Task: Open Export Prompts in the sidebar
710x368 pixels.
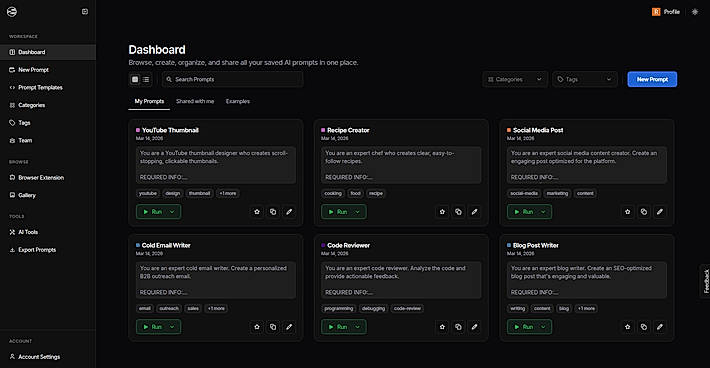Action: coord(48,249)
